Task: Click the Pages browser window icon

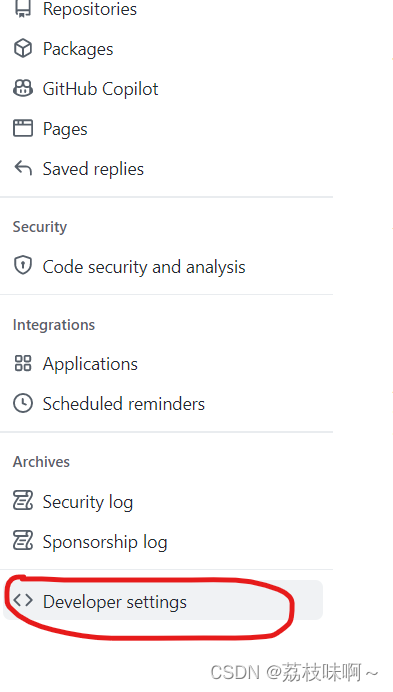Action: [x=23, y=128]
